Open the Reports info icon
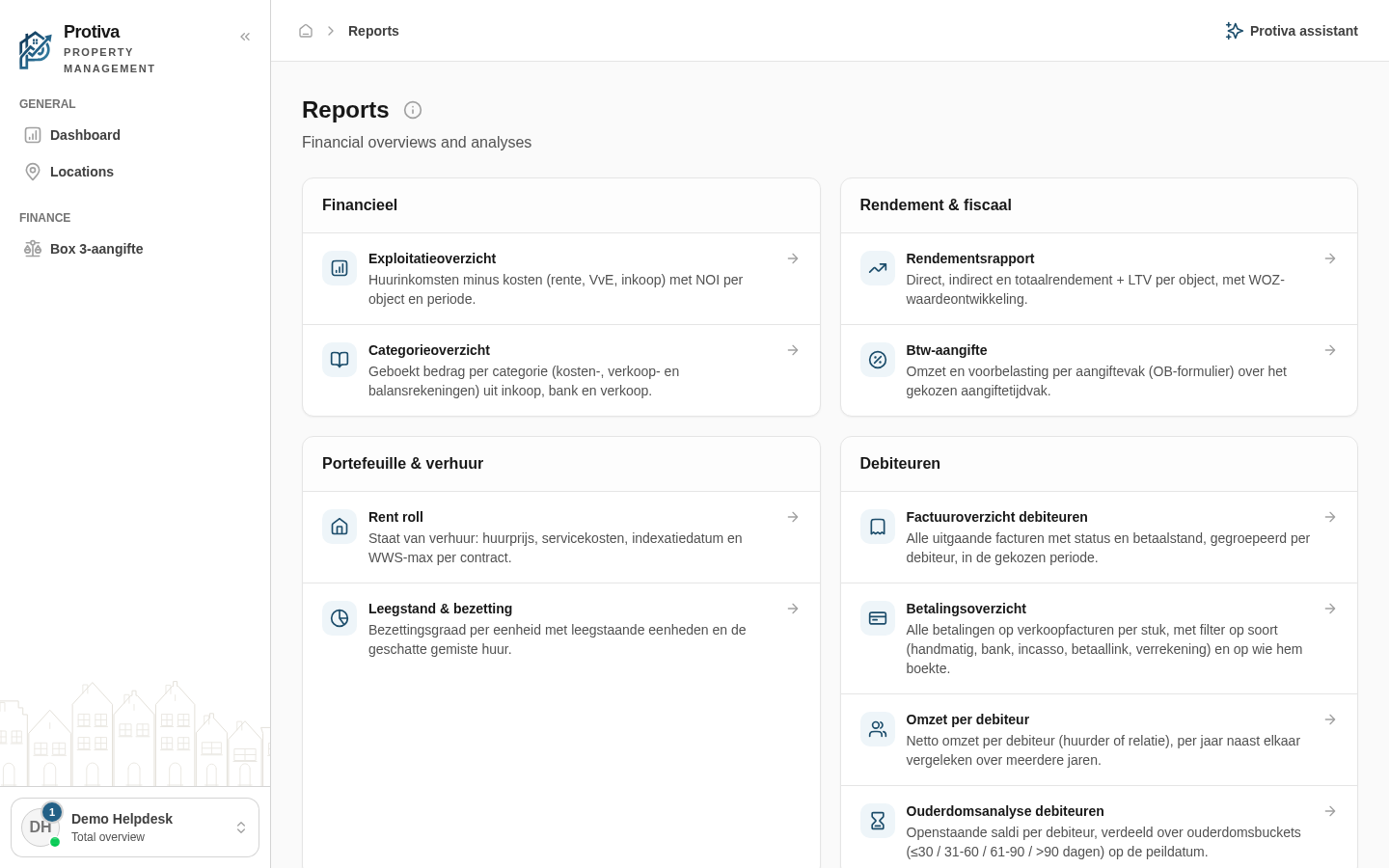This screenshot has width=1389, height=868. (413, 110)
